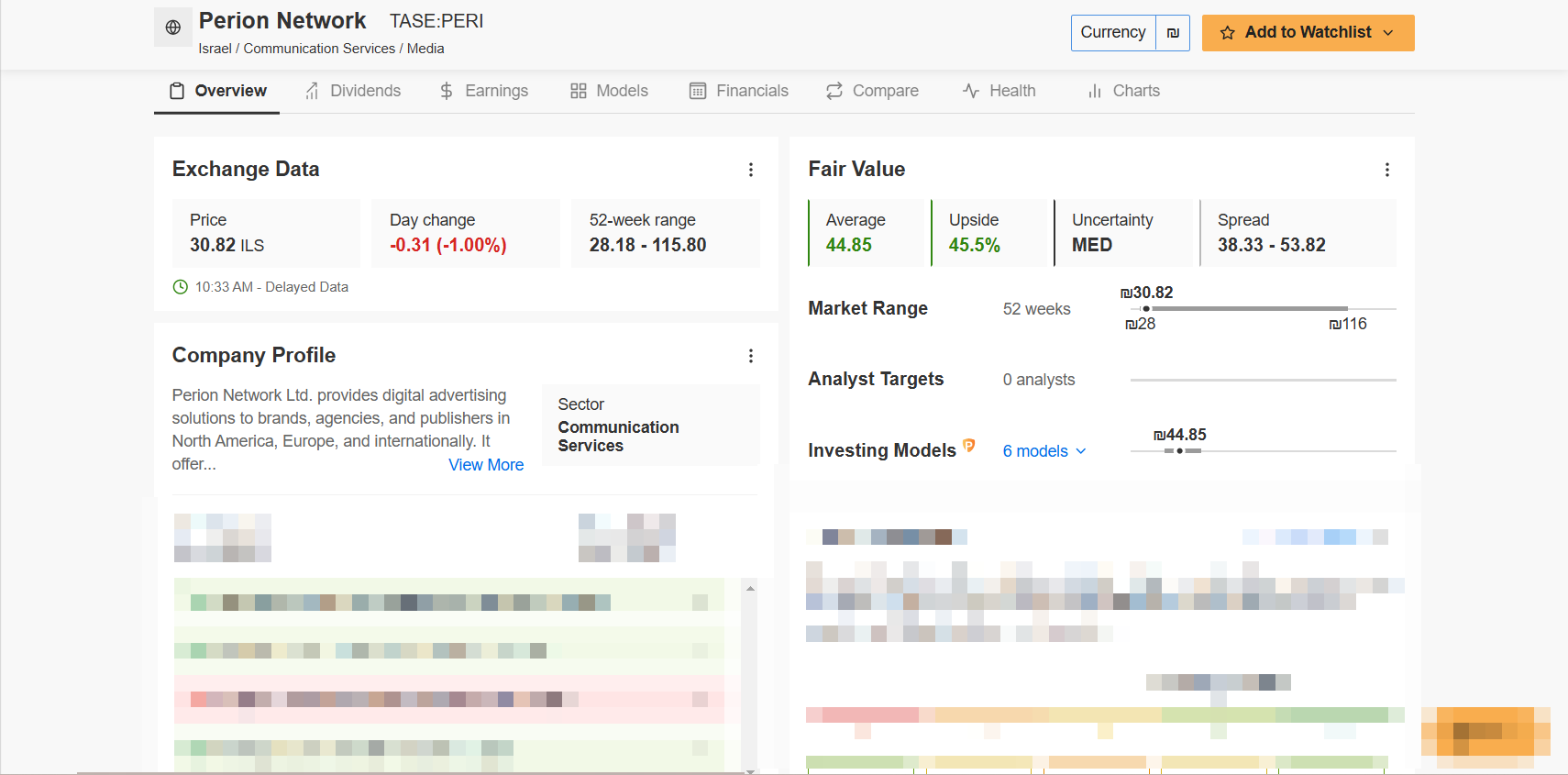Screen dimensions: 1568x775
Task: Click the Investing Models range slider
Action: [1263, 451]
